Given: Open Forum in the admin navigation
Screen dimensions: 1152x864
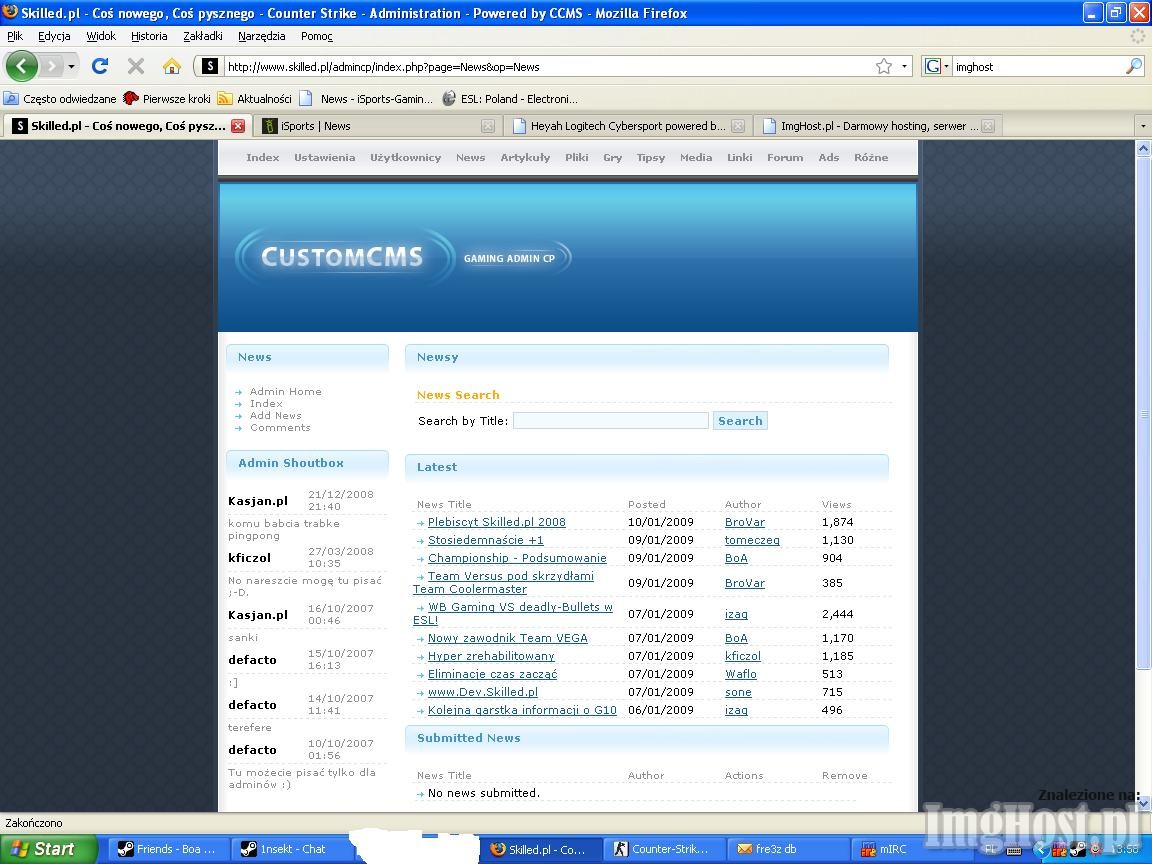Looking at the screenshot, I should tap(785, 157).
